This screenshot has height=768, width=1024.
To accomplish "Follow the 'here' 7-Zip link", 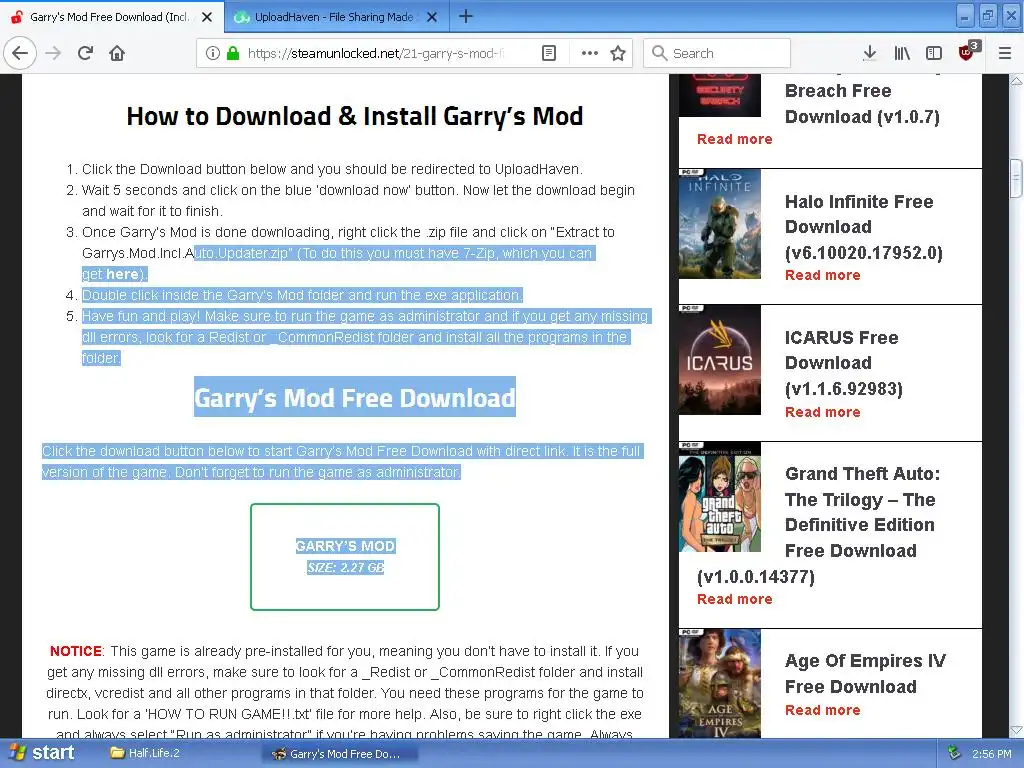I will (x=122, y=274).
